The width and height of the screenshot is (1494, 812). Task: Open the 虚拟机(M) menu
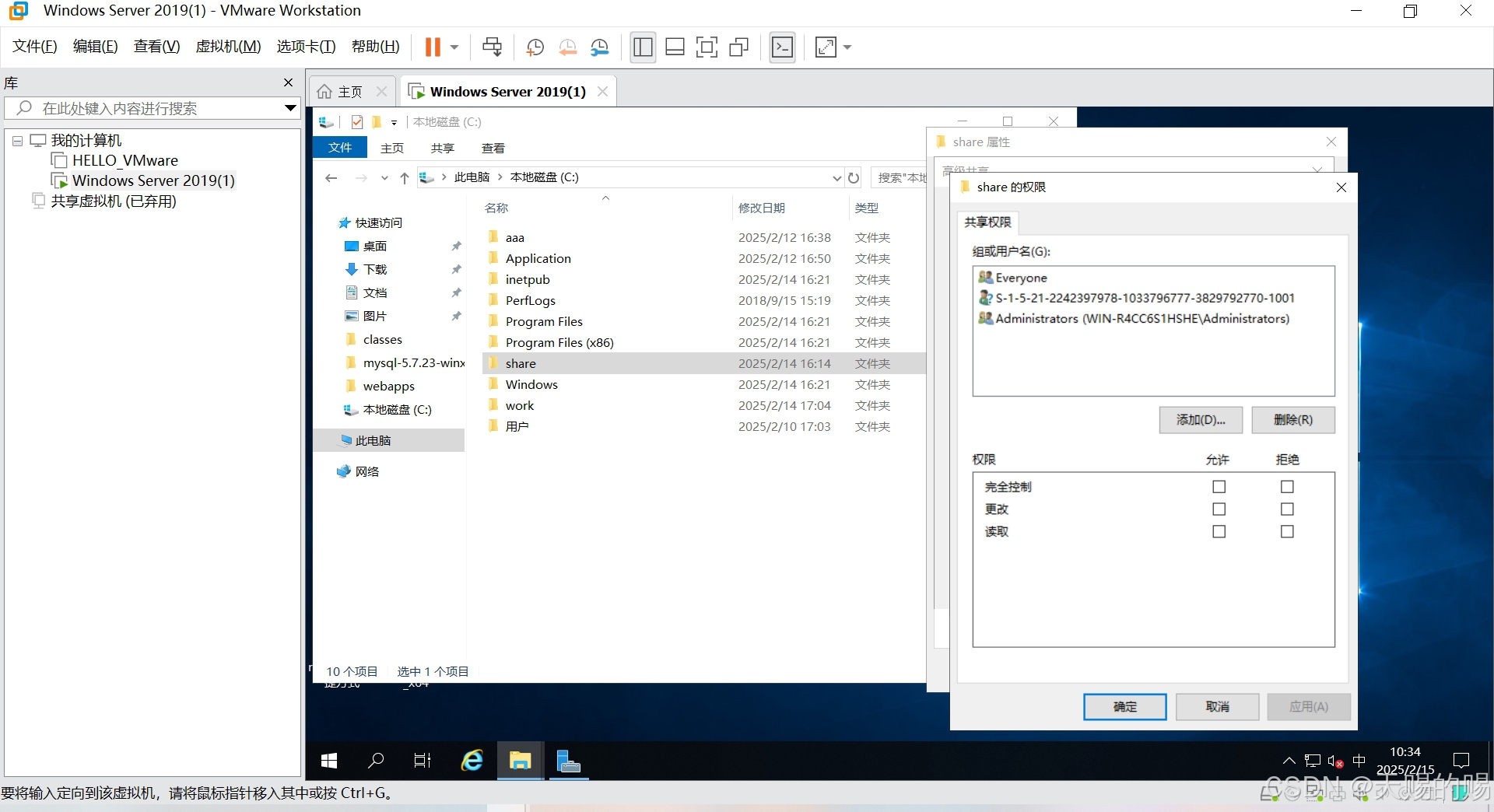(228, 47)
